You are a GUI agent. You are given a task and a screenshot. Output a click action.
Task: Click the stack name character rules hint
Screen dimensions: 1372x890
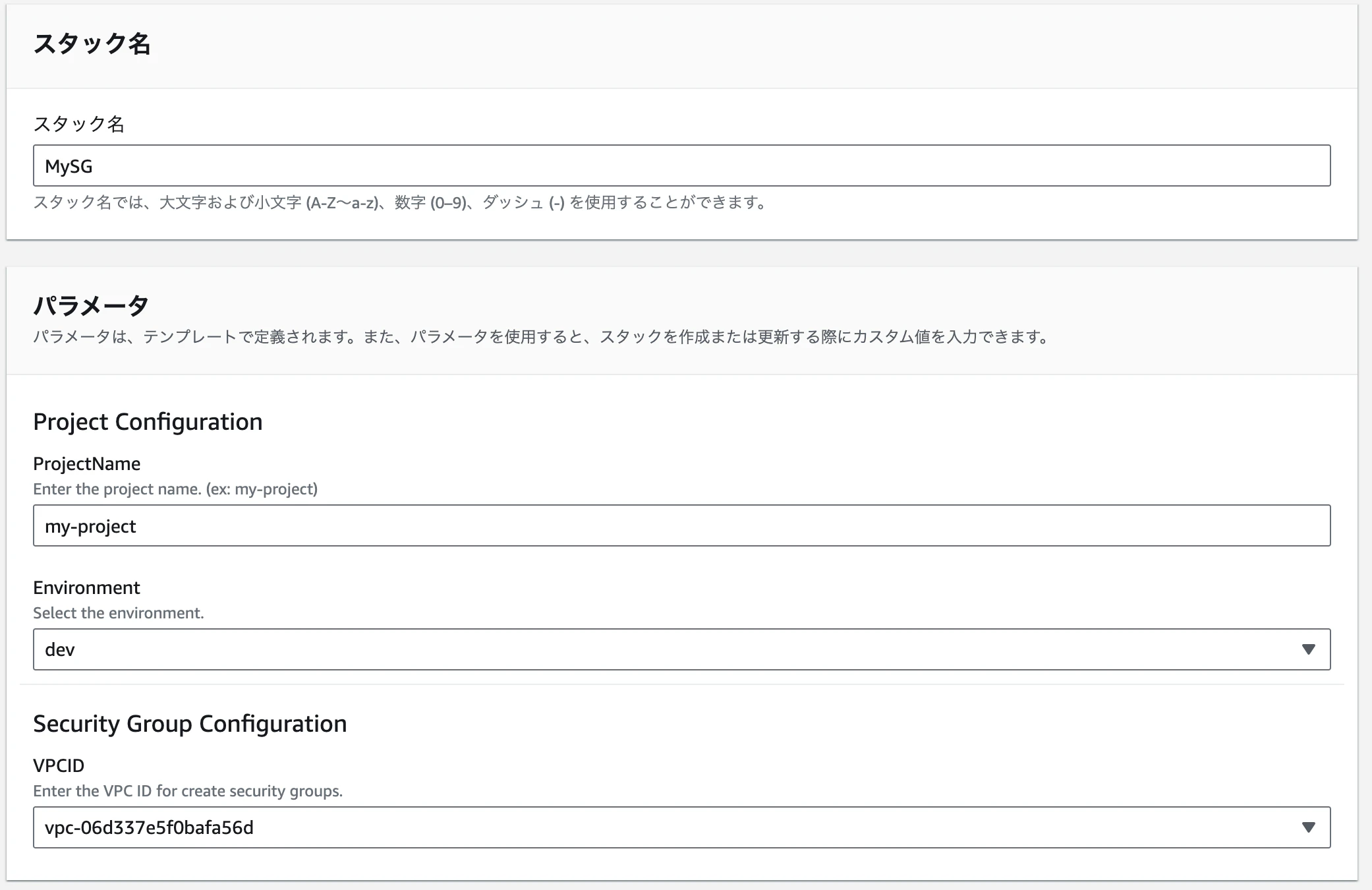tap(401, 202)
